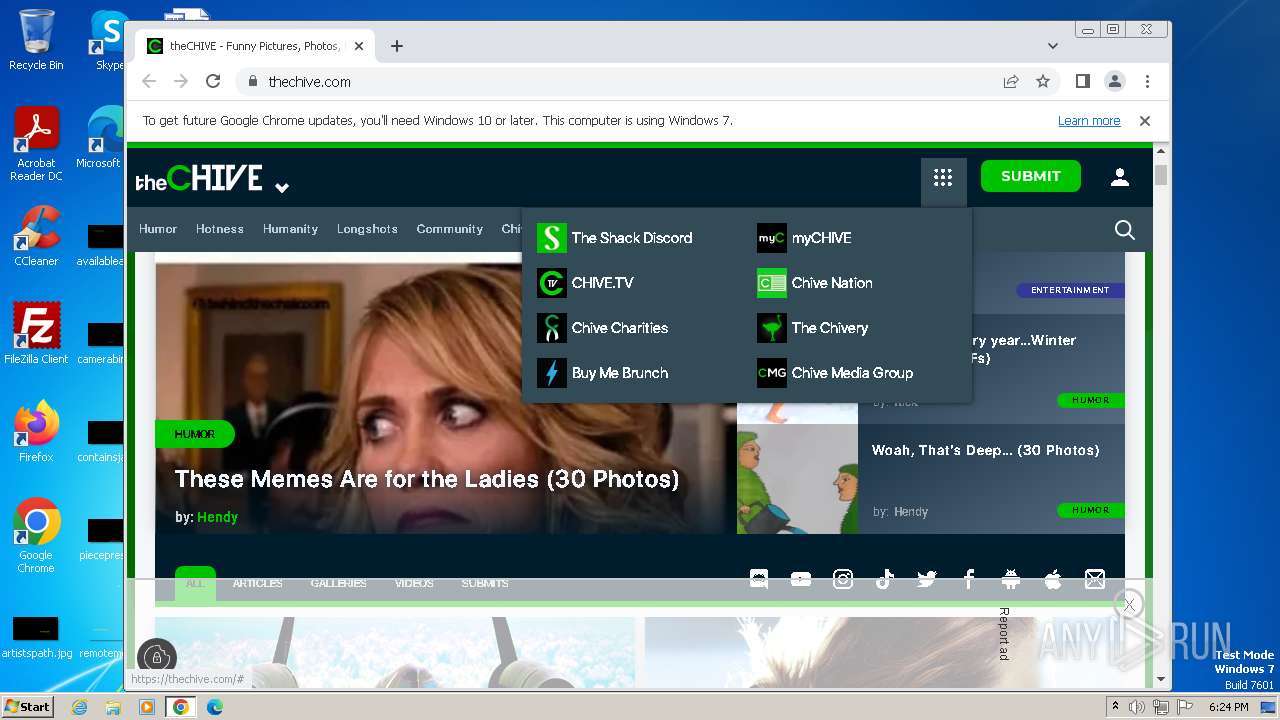Viewport: 1280px width, 720px height.
Task: Click the Chive Charities ribbon icon
Action: tap(552, 328)
